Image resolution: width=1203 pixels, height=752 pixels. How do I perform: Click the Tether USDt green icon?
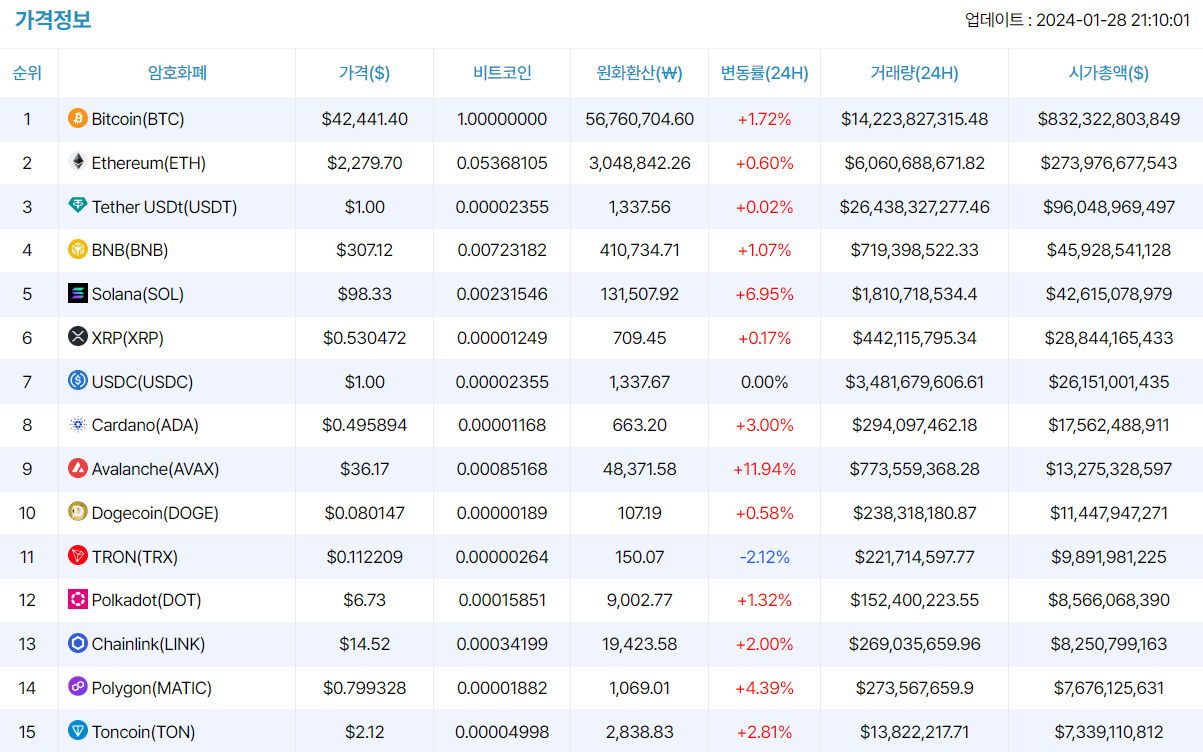78,206
